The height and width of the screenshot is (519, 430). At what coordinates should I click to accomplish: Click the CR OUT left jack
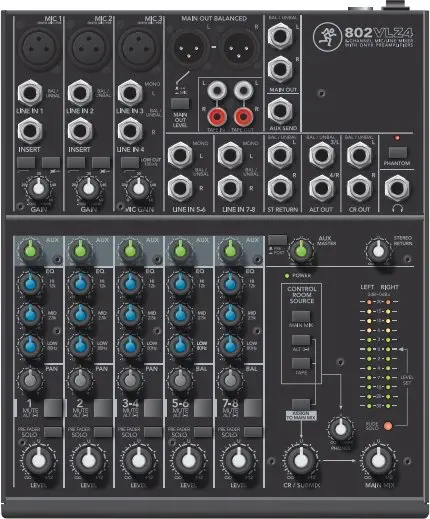(359, 155)
